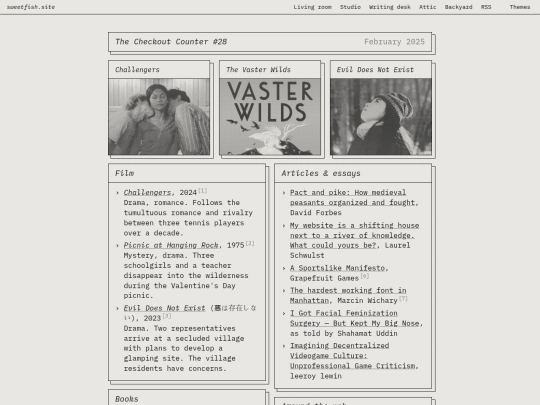Open the Picnic at Hanging Rock link
The height and width of the screenshot is (405, 540).
coord(171,245)
